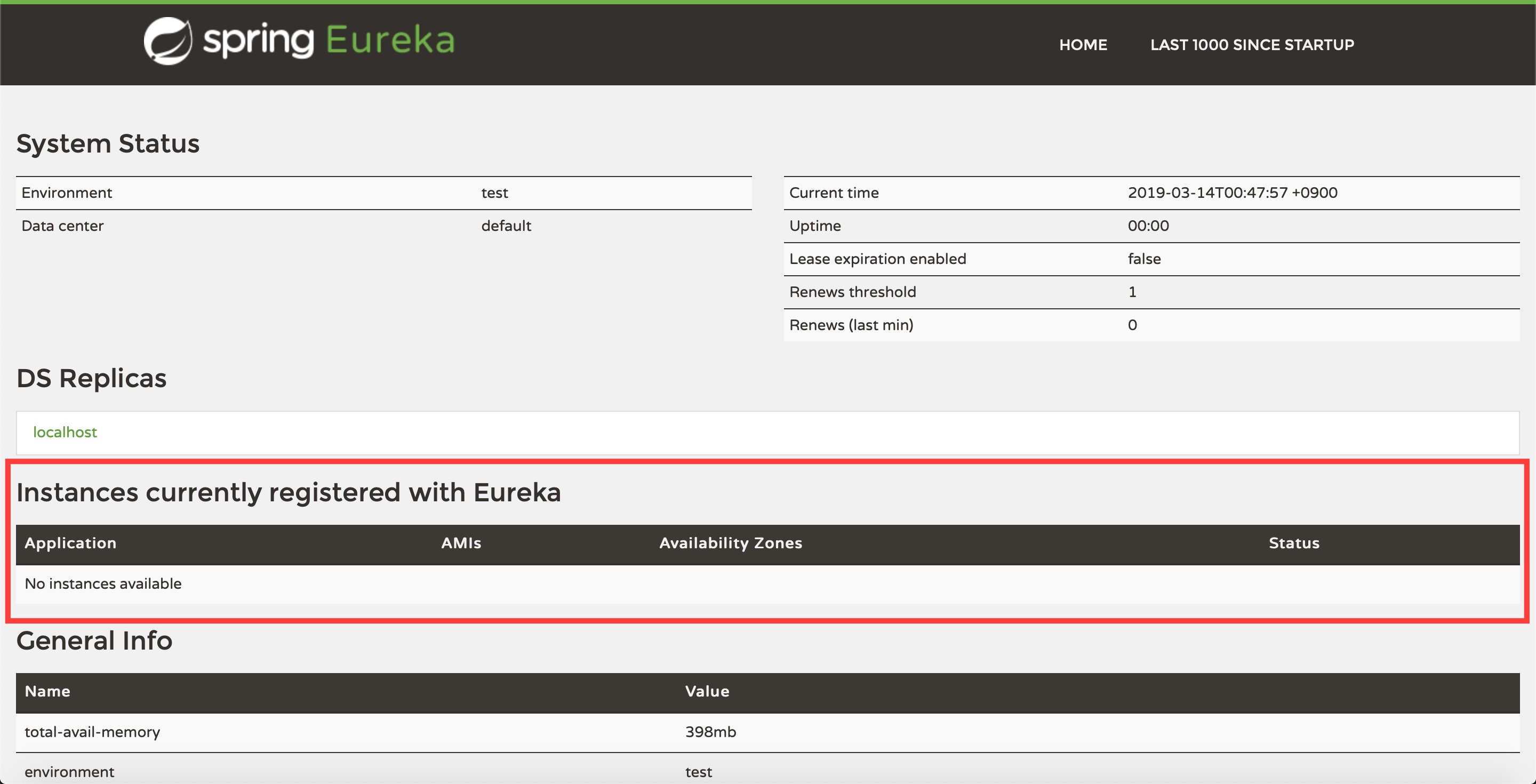1536x784 pixels.
Task: Click the Status column header
Action: click(x=1294, y=543)
